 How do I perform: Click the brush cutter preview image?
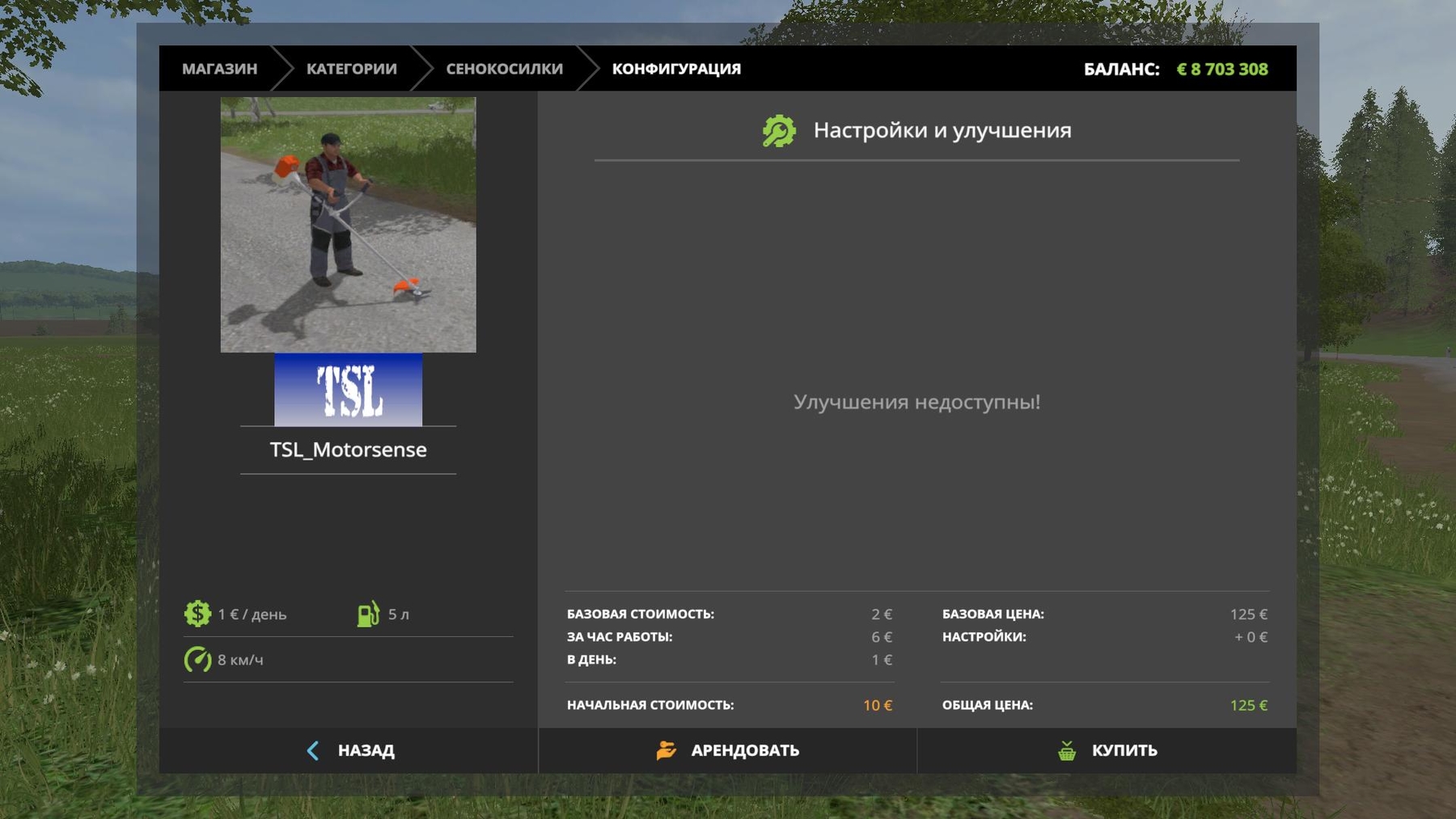tap(348, 225)
